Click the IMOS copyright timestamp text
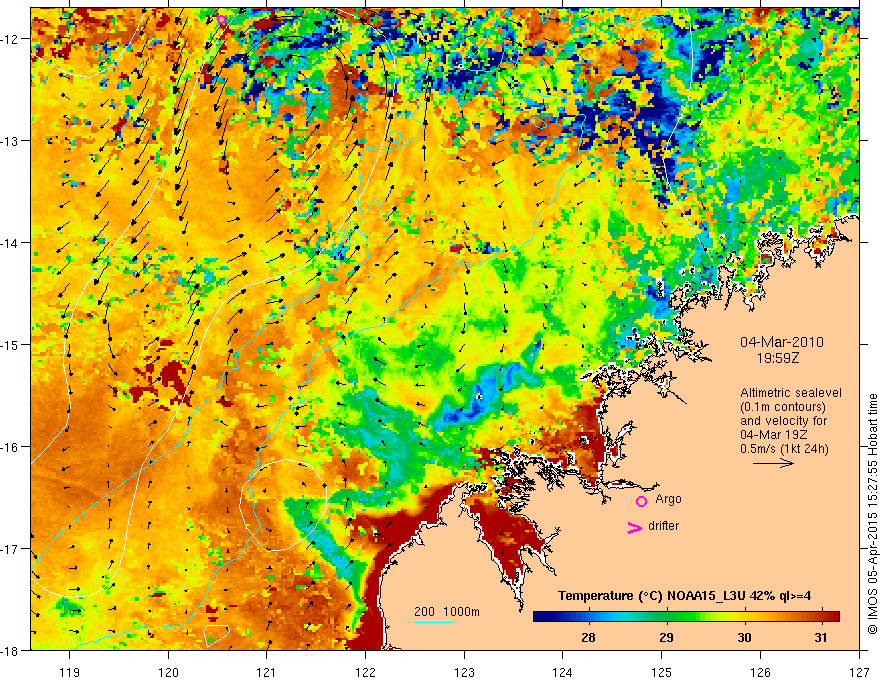Image resolution: width=880 pixels, height=680 pixels. pos(872,513)
